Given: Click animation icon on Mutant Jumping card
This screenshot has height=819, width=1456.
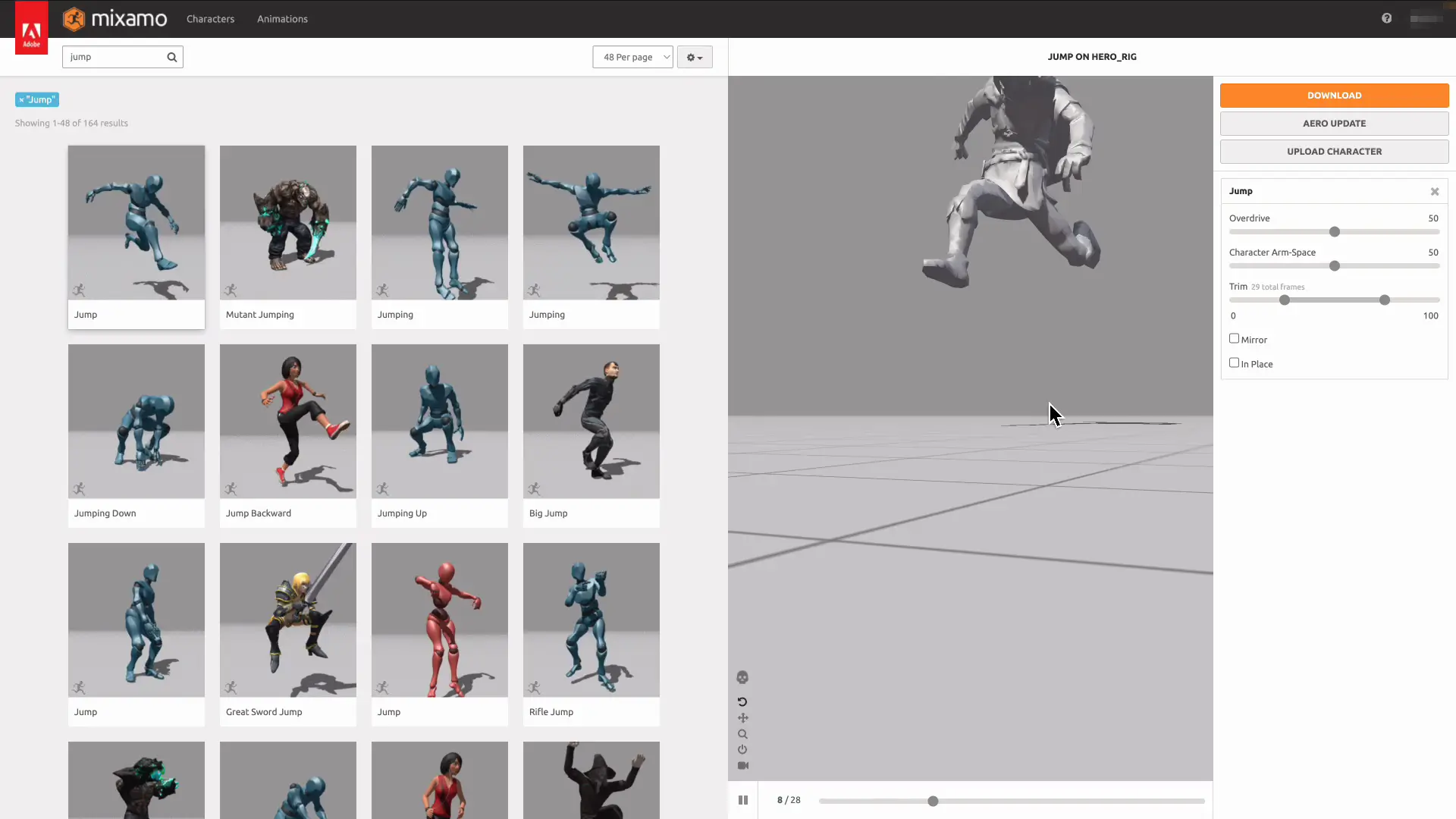Looking at the screenshot, I should [x=231, y=290].
